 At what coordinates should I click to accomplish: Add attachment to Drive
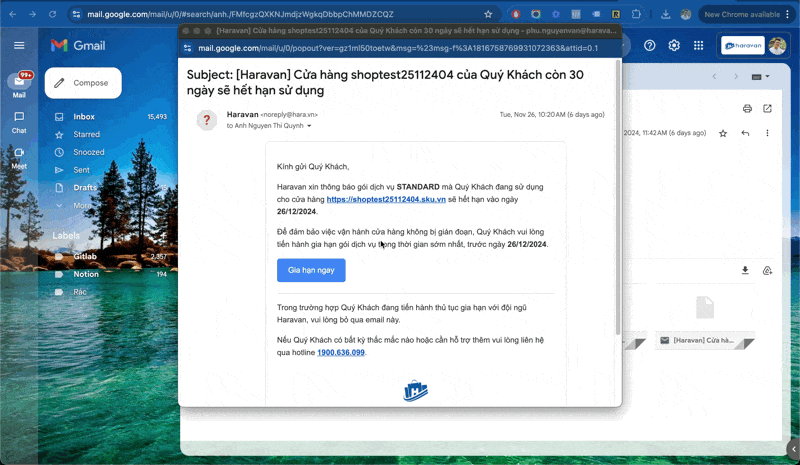767,271
